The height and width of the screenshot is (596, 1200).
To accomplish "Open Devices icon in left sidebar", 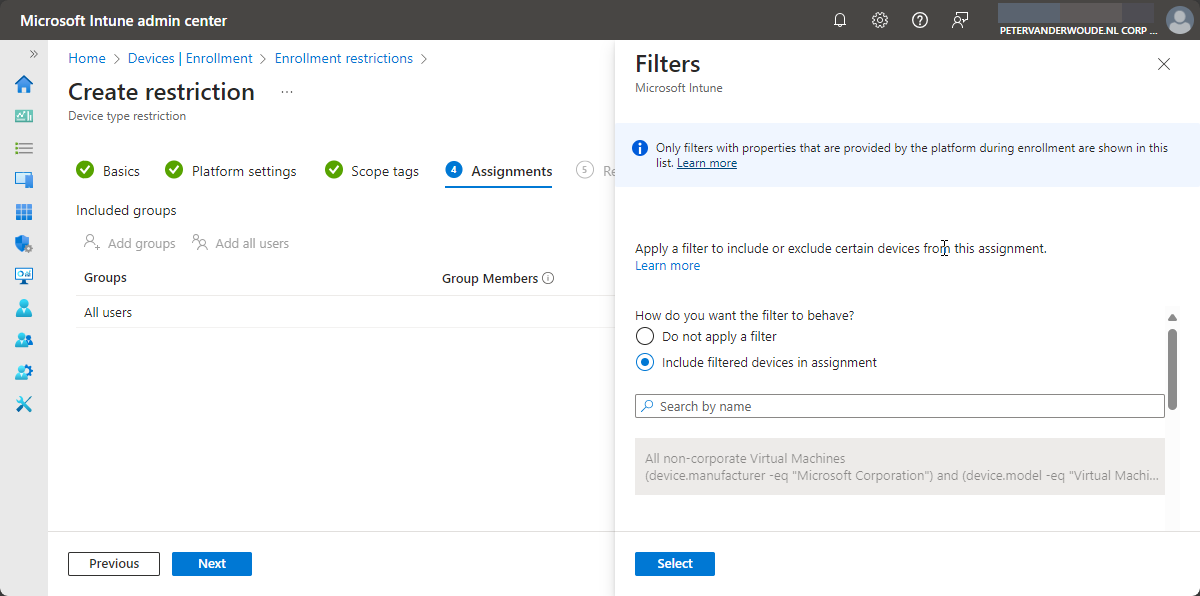I will coord(24,180).
